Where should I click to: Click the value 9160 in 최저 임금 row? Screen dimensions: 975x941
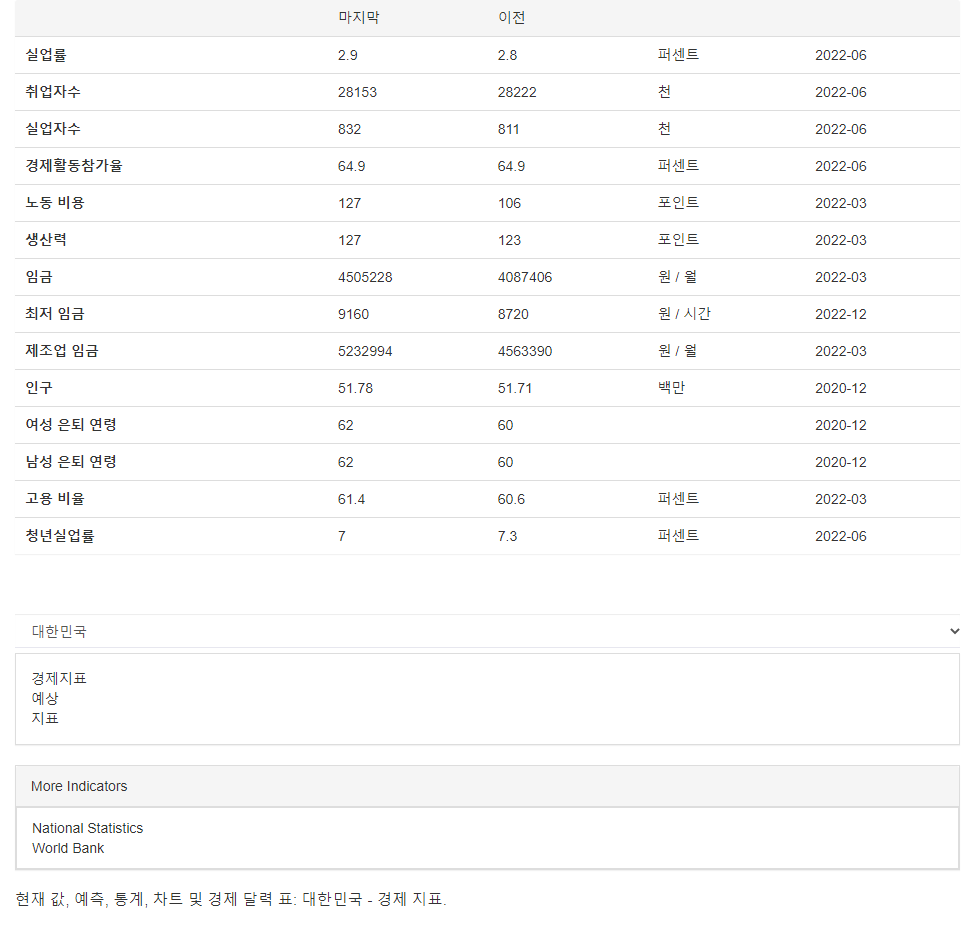(x=353, y=314)
